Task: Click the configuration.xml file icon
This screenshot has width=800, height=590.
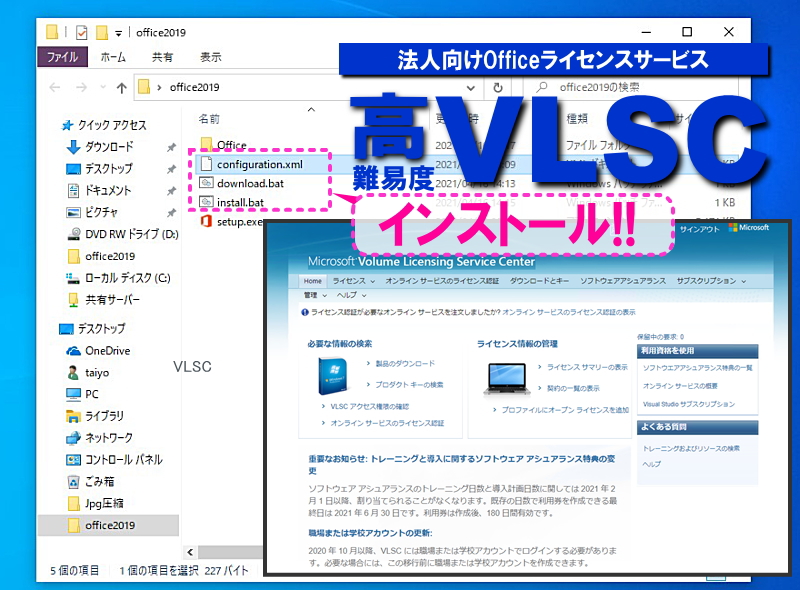Action: (x=206, y=164)
